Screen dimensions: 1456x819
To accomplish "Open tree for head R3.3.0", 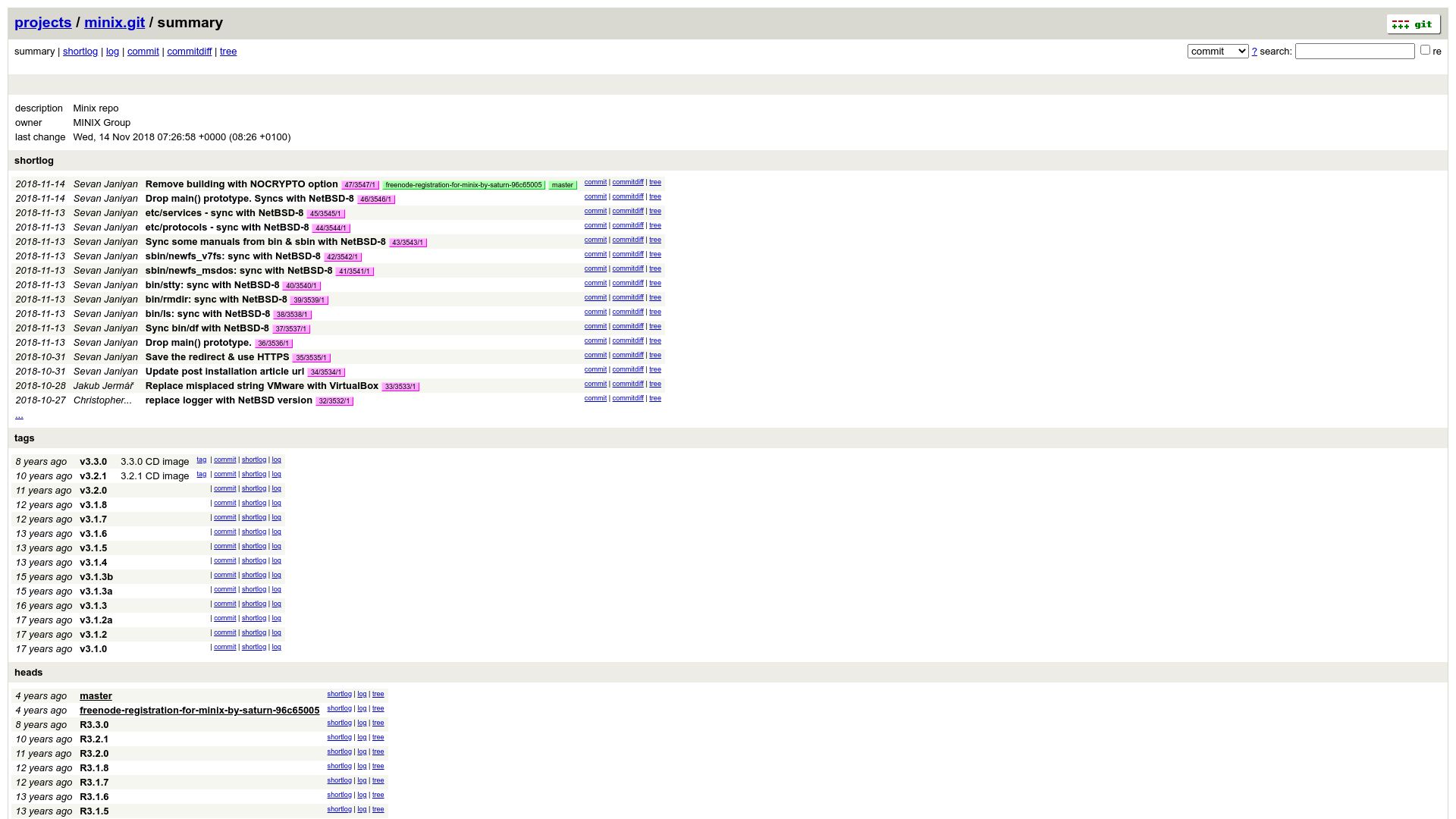I will pos(378,723).
